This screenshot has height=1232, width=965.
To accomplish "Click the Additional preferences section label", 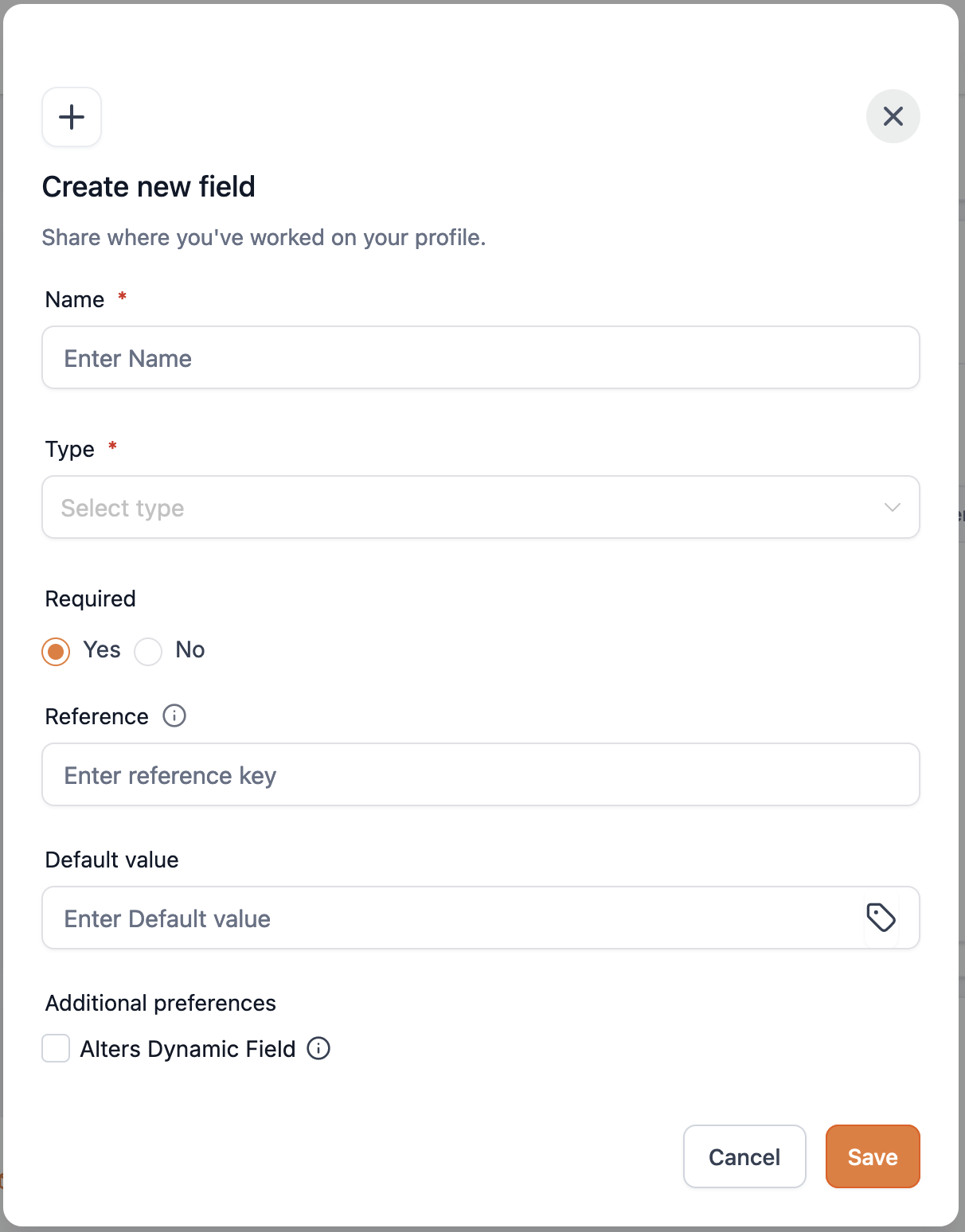I will click(161, 1004).
